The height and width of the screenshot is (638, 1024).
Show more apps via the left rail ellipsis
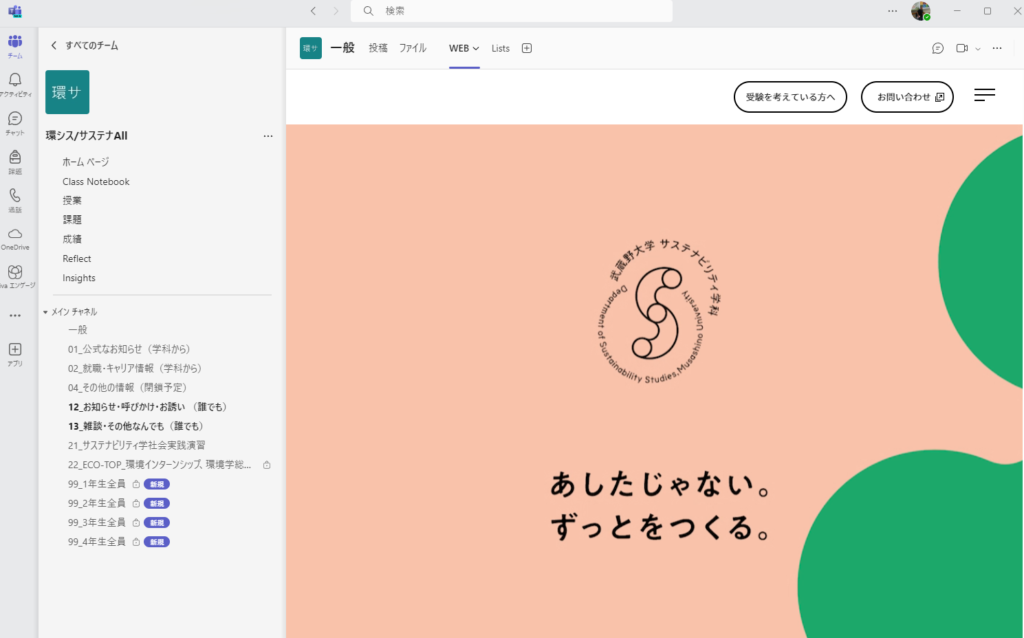pos(15,315)
